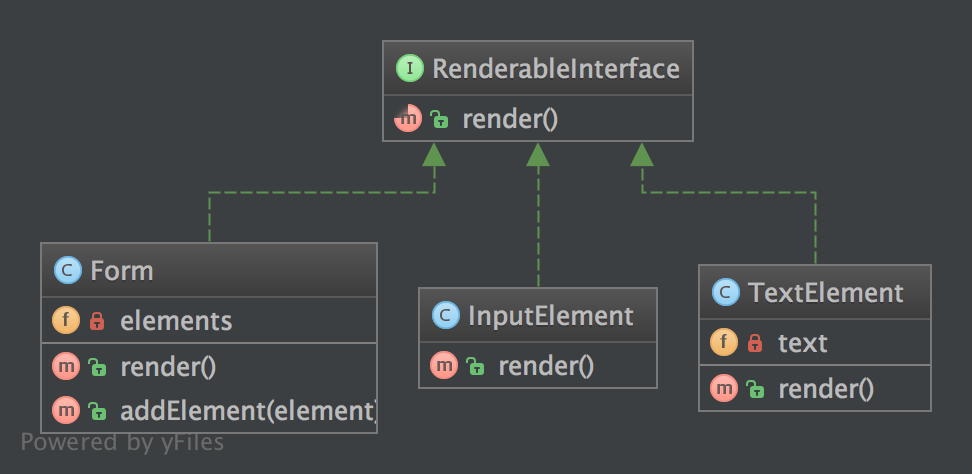Click the class icon beside InputElement
972x474 pixels.
446,316
